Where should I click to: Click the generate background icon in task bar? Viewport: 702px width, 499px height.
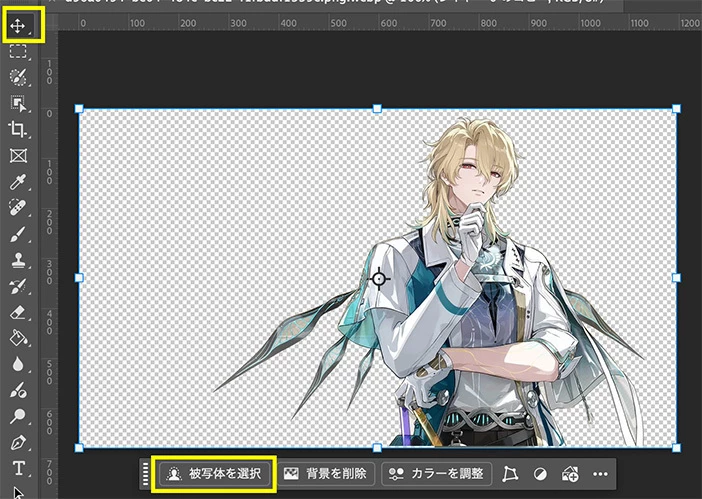[570, 474]
